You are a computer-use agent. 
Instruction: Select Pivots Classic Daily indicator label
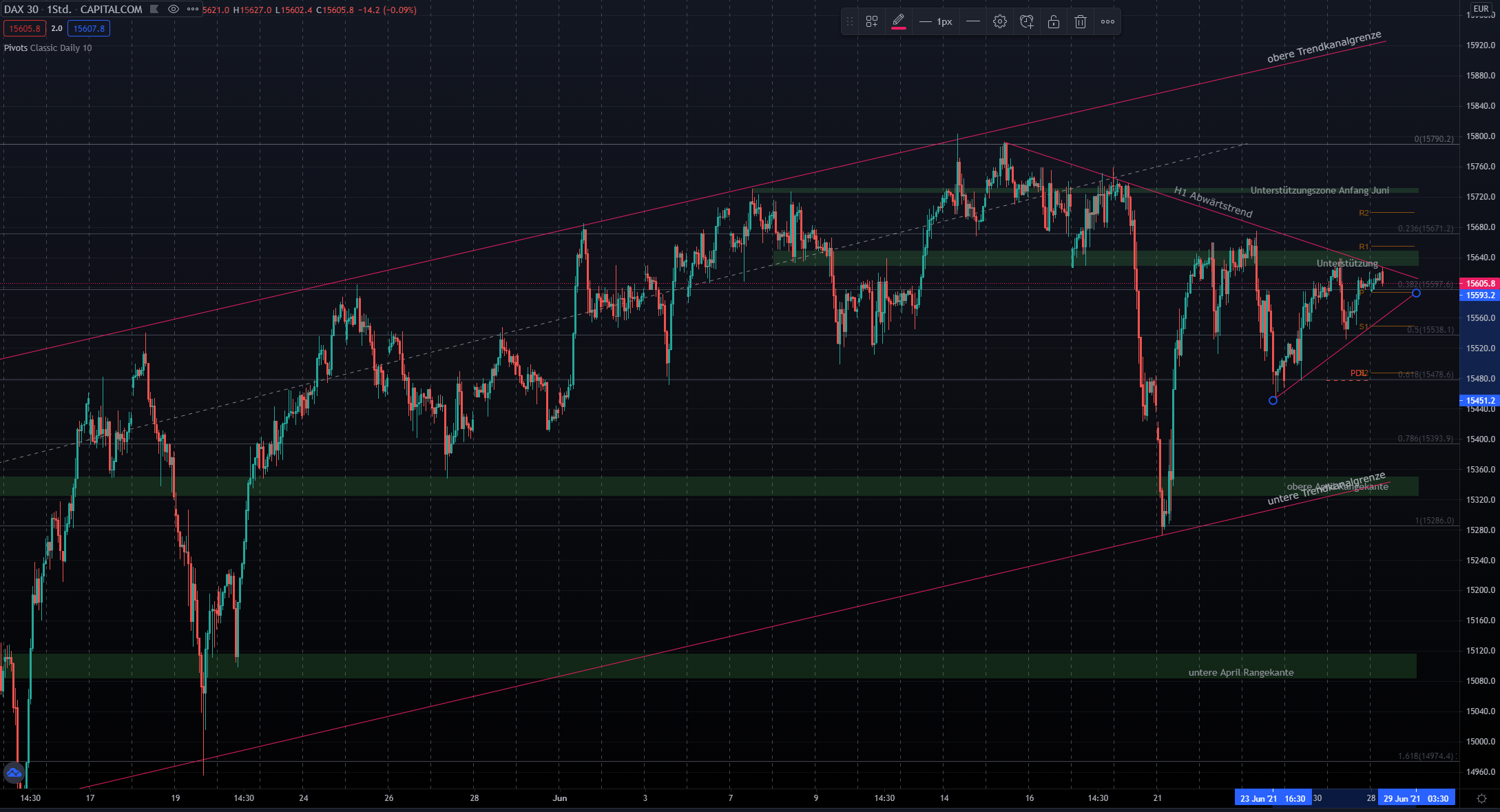pyautogui.click(x=48, y=48)
